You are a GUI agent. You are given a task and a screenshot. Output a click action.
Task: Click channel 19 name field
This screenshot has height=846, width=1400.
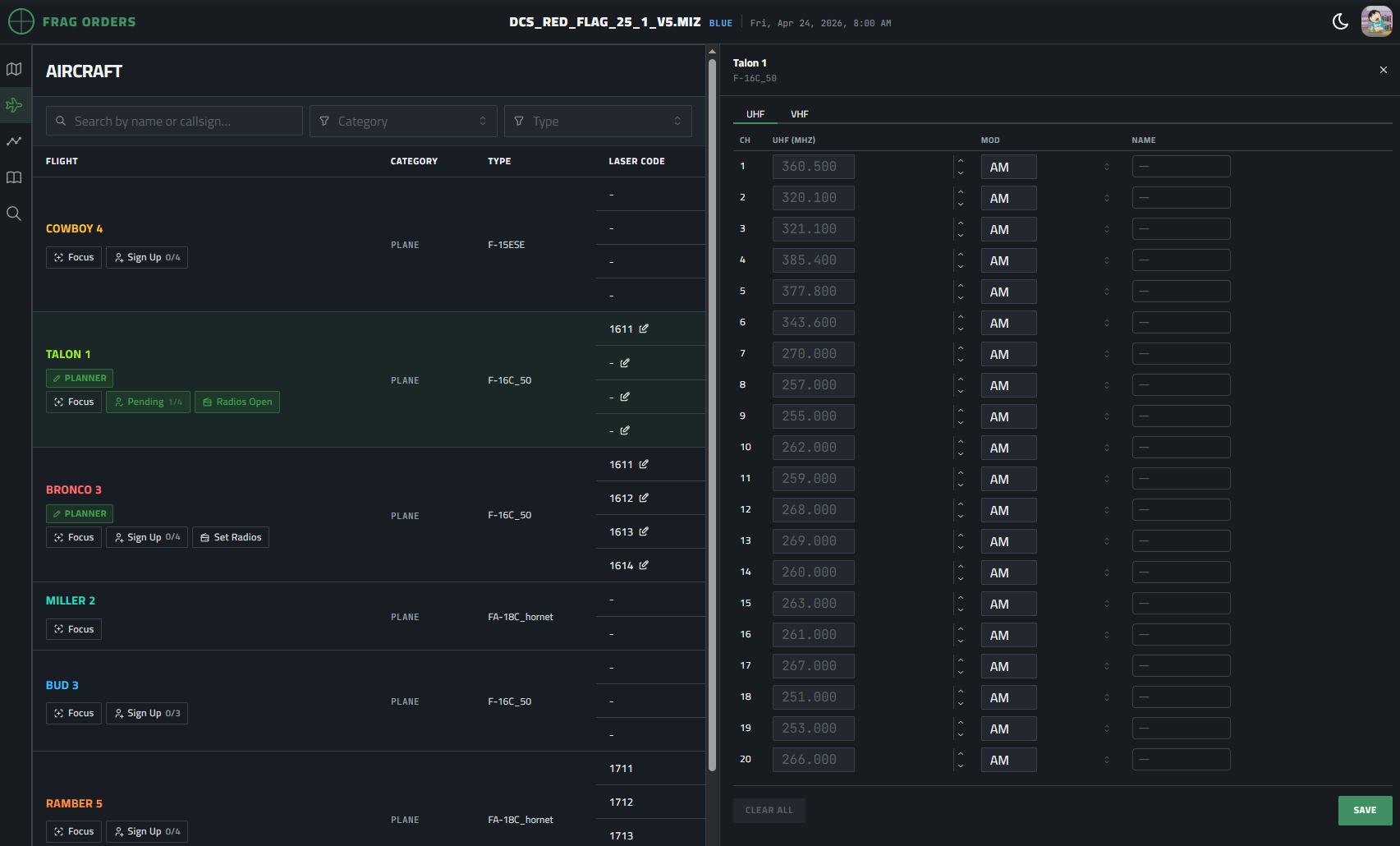tap(1181, 729)
